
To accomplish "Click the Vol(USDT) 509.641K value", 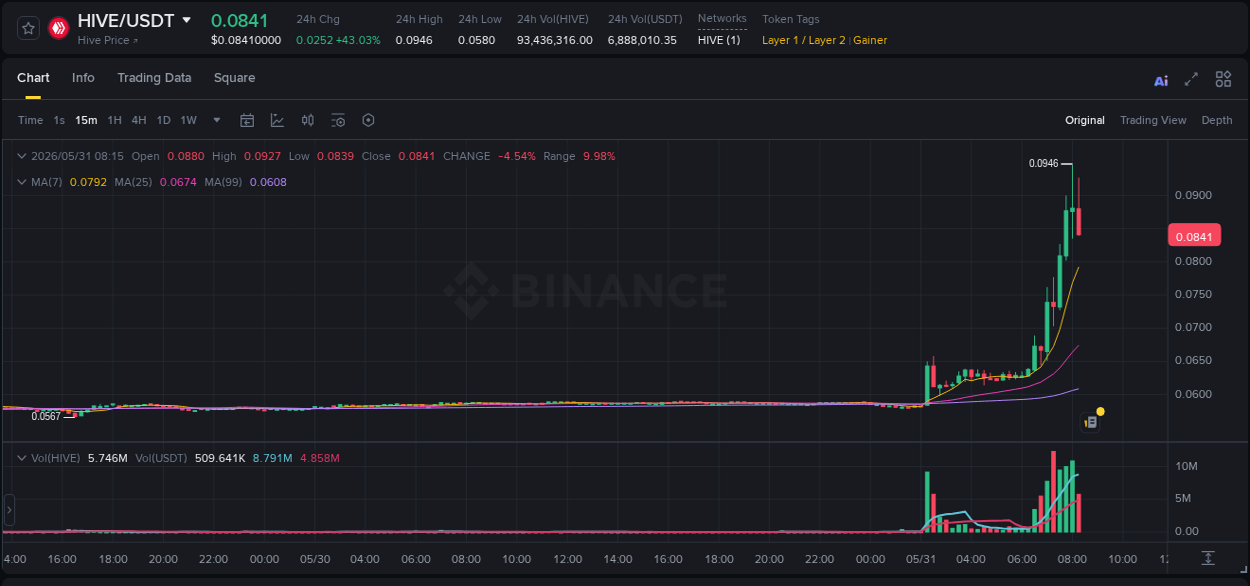I will click(x=219, y=458).
